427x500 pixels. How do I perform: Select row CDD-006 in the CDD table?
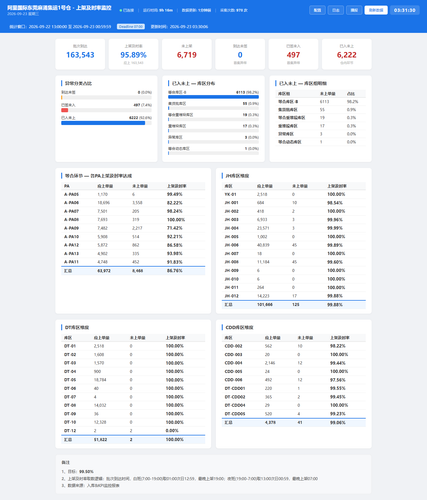(294, 380)
